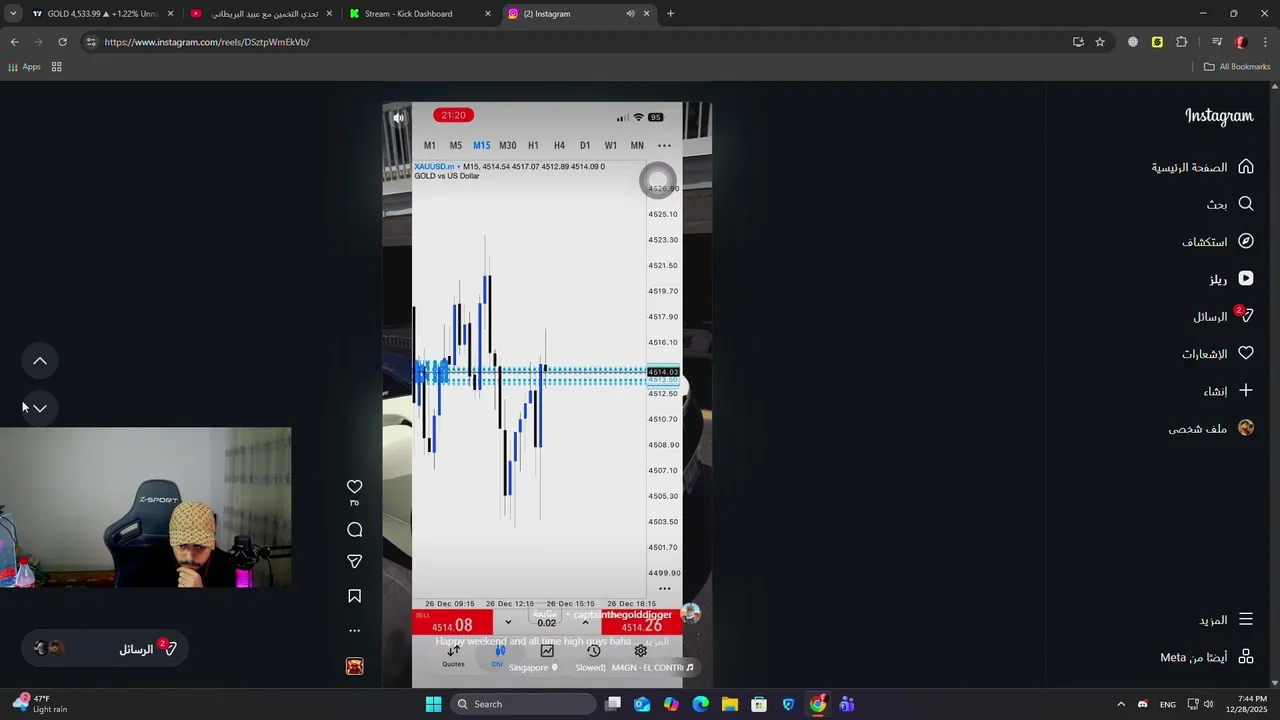This screenshot has height=720, width=1280.
Task: Go to next reel with down chevron
Action: [40, 408]
